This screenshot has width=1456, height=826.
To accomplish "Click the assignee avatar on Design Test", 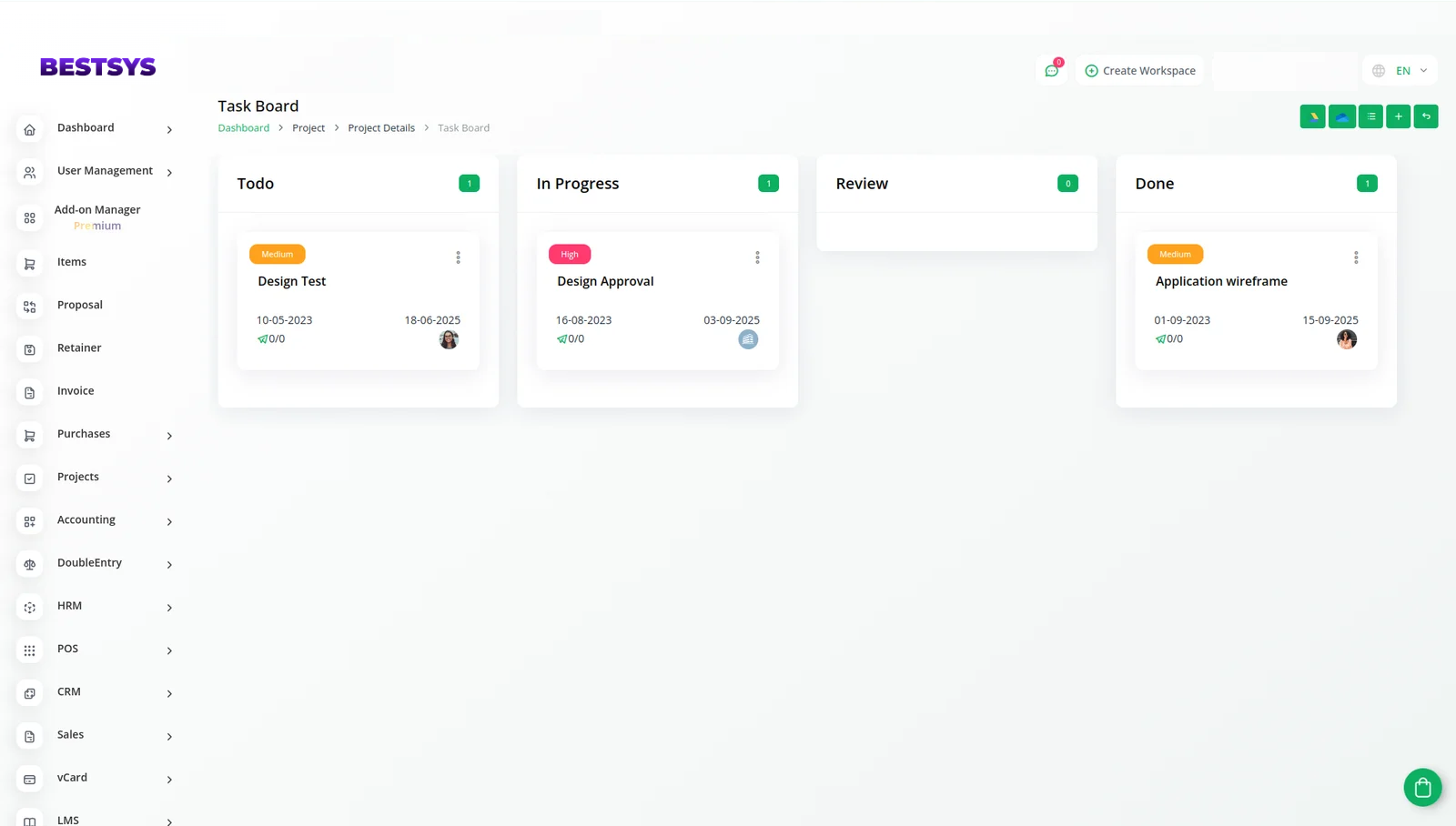I will (449, 339).
